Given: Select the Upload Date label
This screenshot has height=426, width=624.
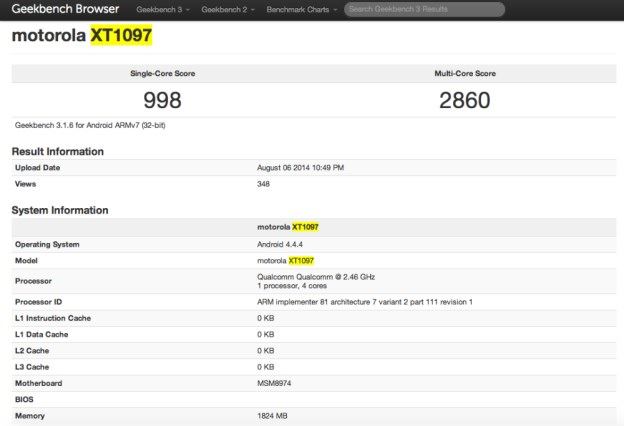Looking at the screenshot, I should click(x=37, y=168).
